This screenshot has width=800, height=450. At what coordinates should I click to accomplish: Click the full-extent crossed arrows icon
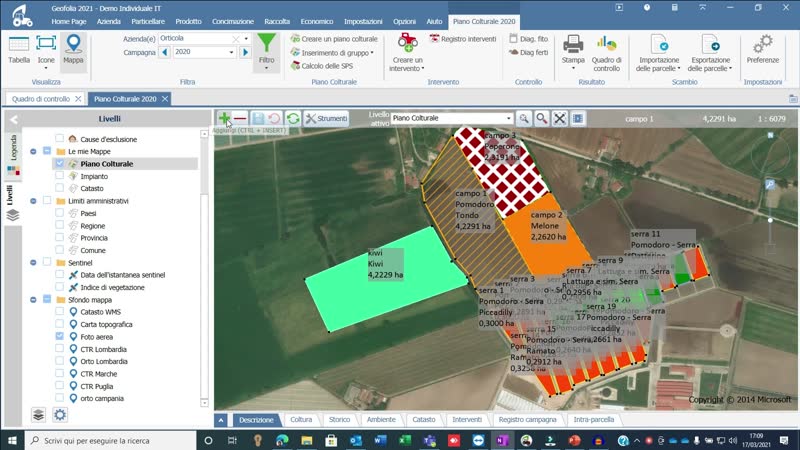point(560,118)
